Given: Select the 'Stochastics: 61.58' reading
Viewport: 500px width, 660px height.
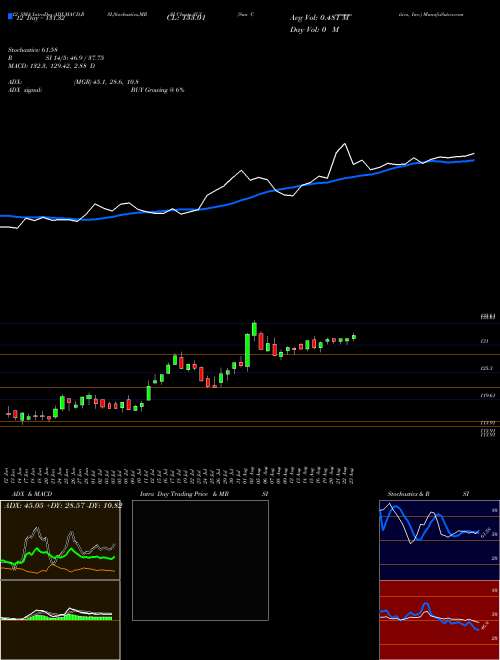Looking at the screenshot, I should (32, 50).
